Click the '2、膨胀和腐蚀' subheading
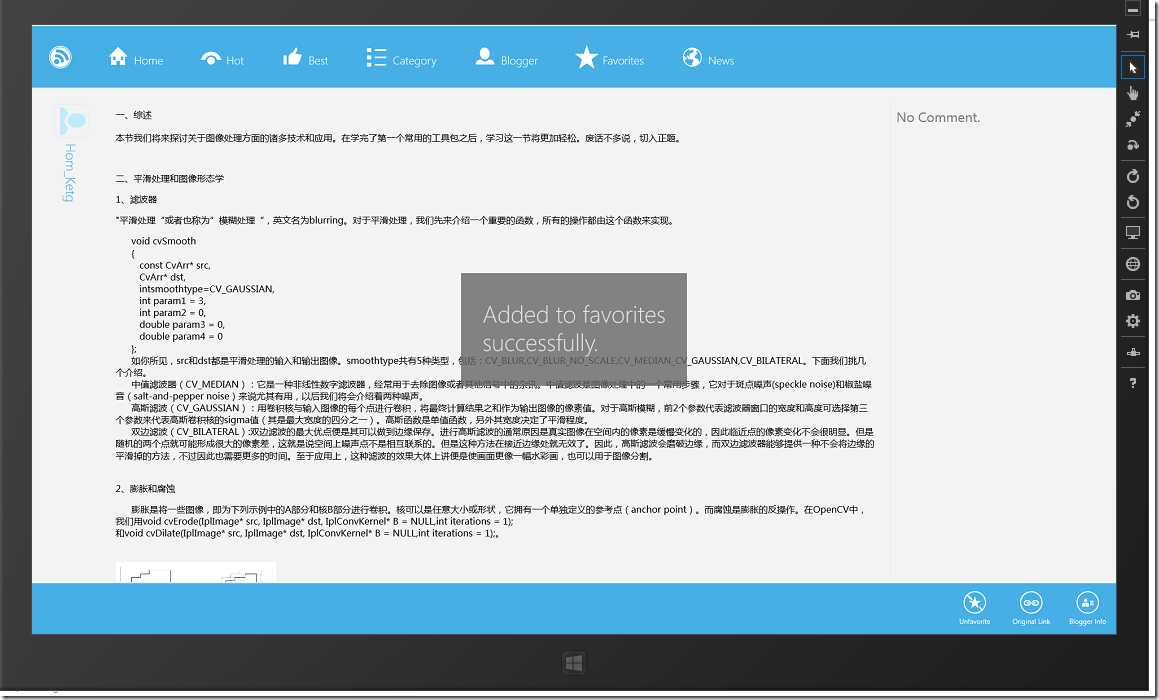 pyautogui.click(x=145, y=489)
